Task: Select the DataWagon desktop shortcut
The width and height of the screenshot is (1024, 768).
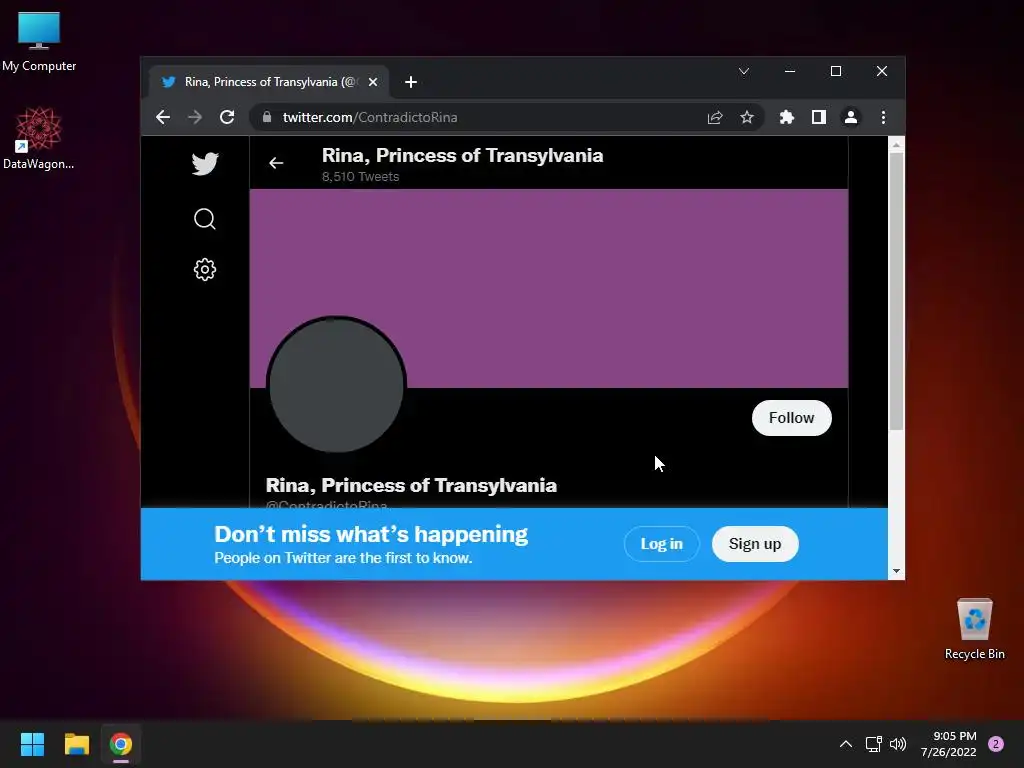Action: (x=39, y=138)
